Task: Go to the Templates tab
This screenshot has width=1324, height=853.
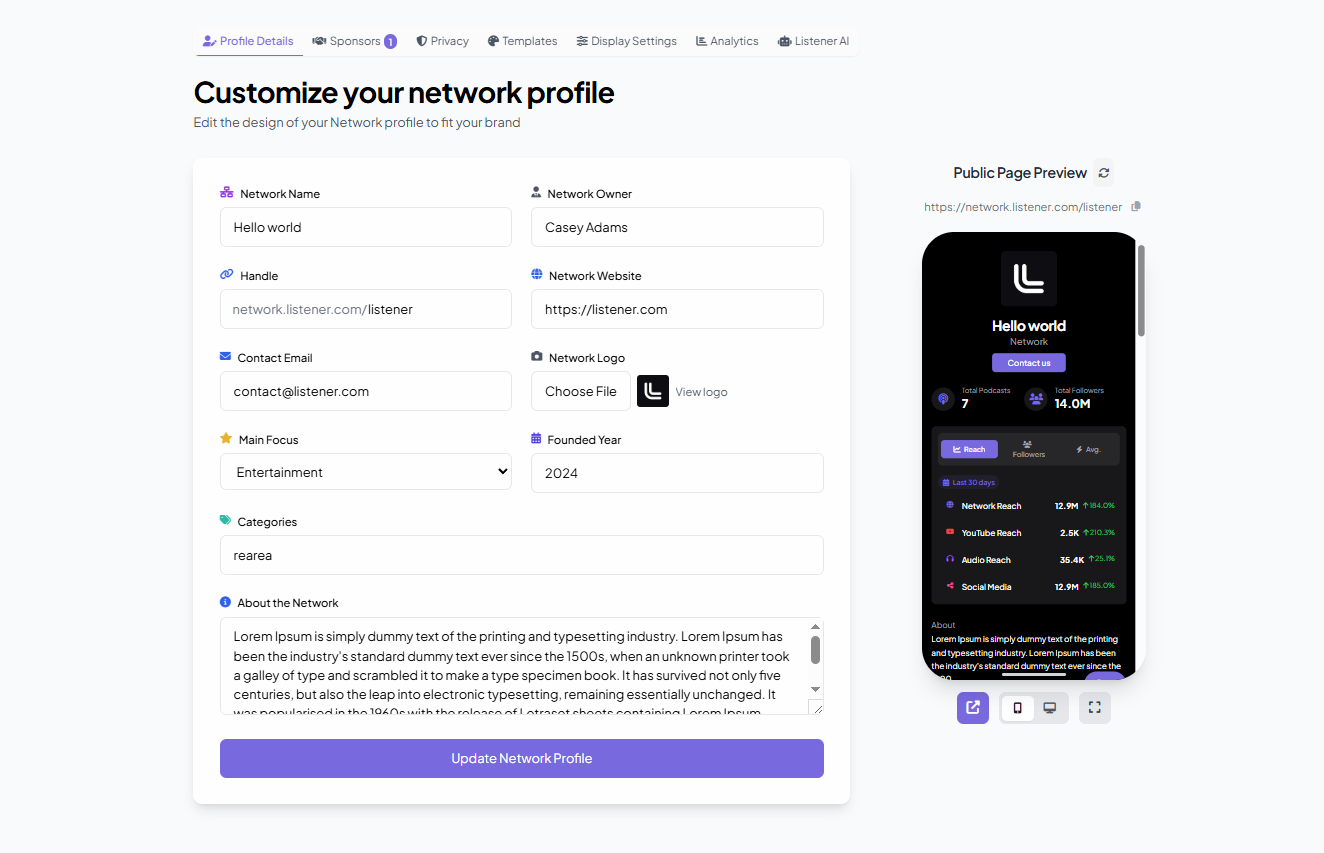Action: [x=522, y=40]
